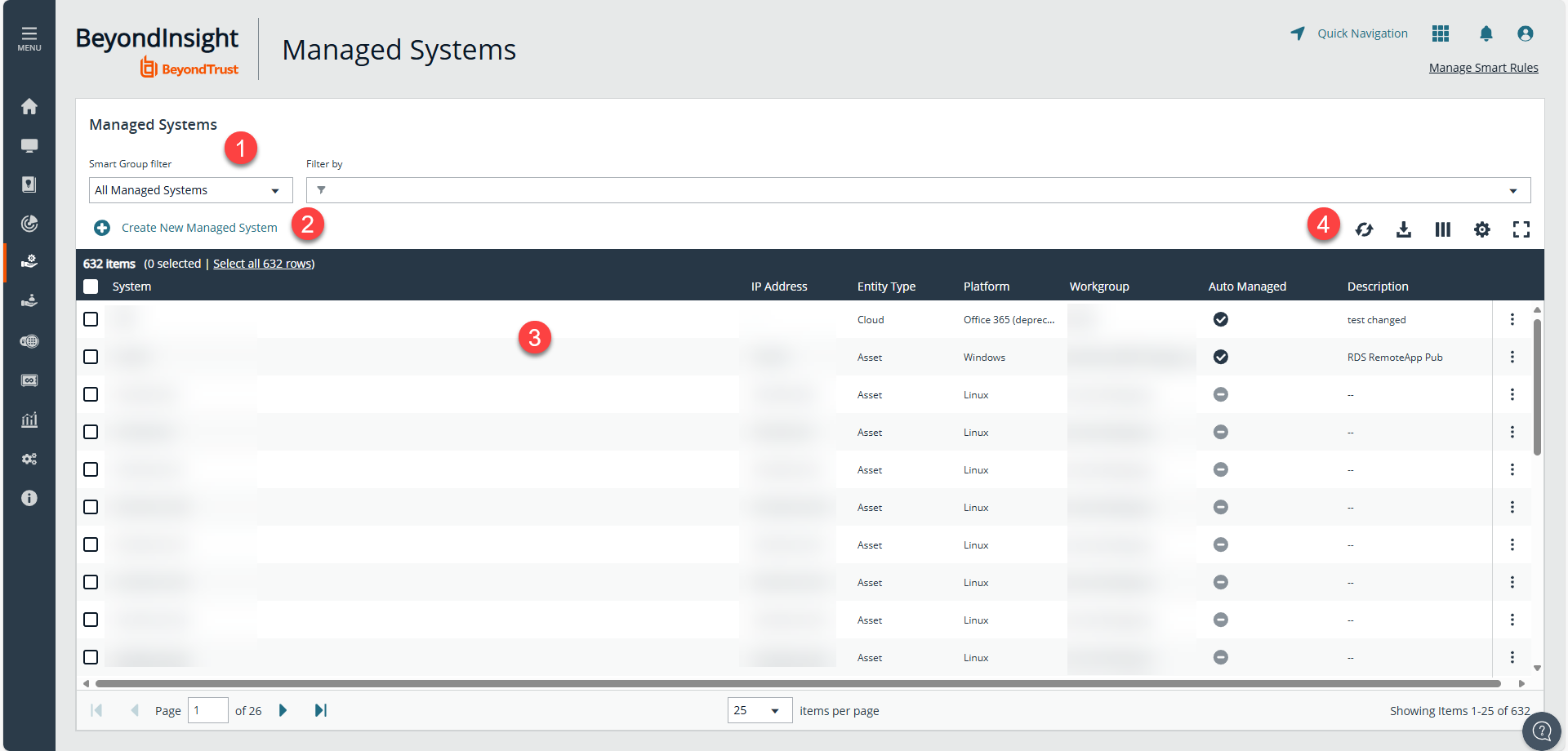The width and height of the screenshot is (1568, 751).
Task: Tick the checkbox for the Cloud row
Action: (91, 319)
